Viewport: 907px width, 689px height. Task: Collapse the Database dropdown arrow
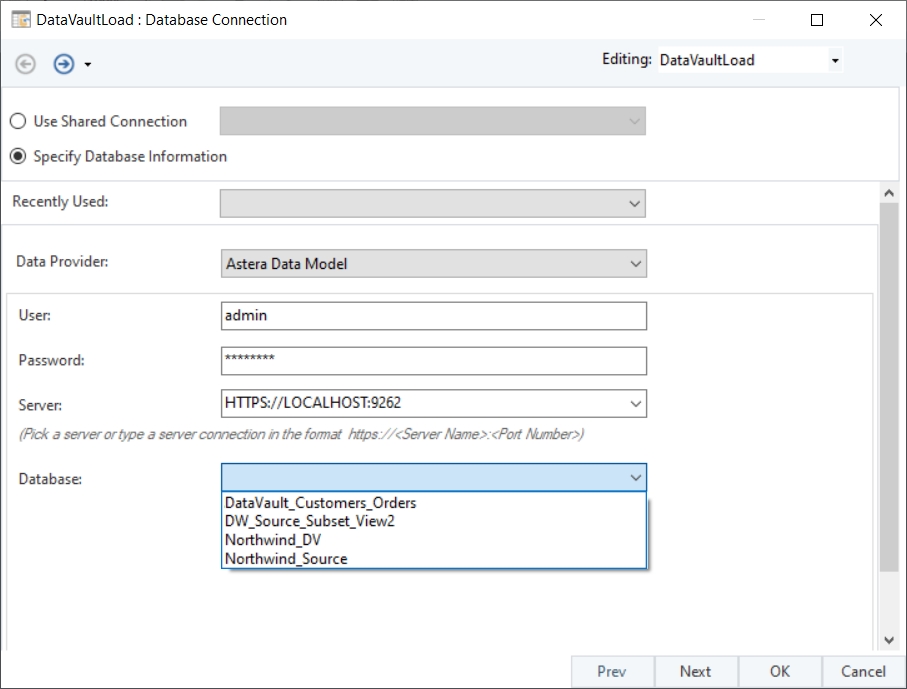point(634,478)
